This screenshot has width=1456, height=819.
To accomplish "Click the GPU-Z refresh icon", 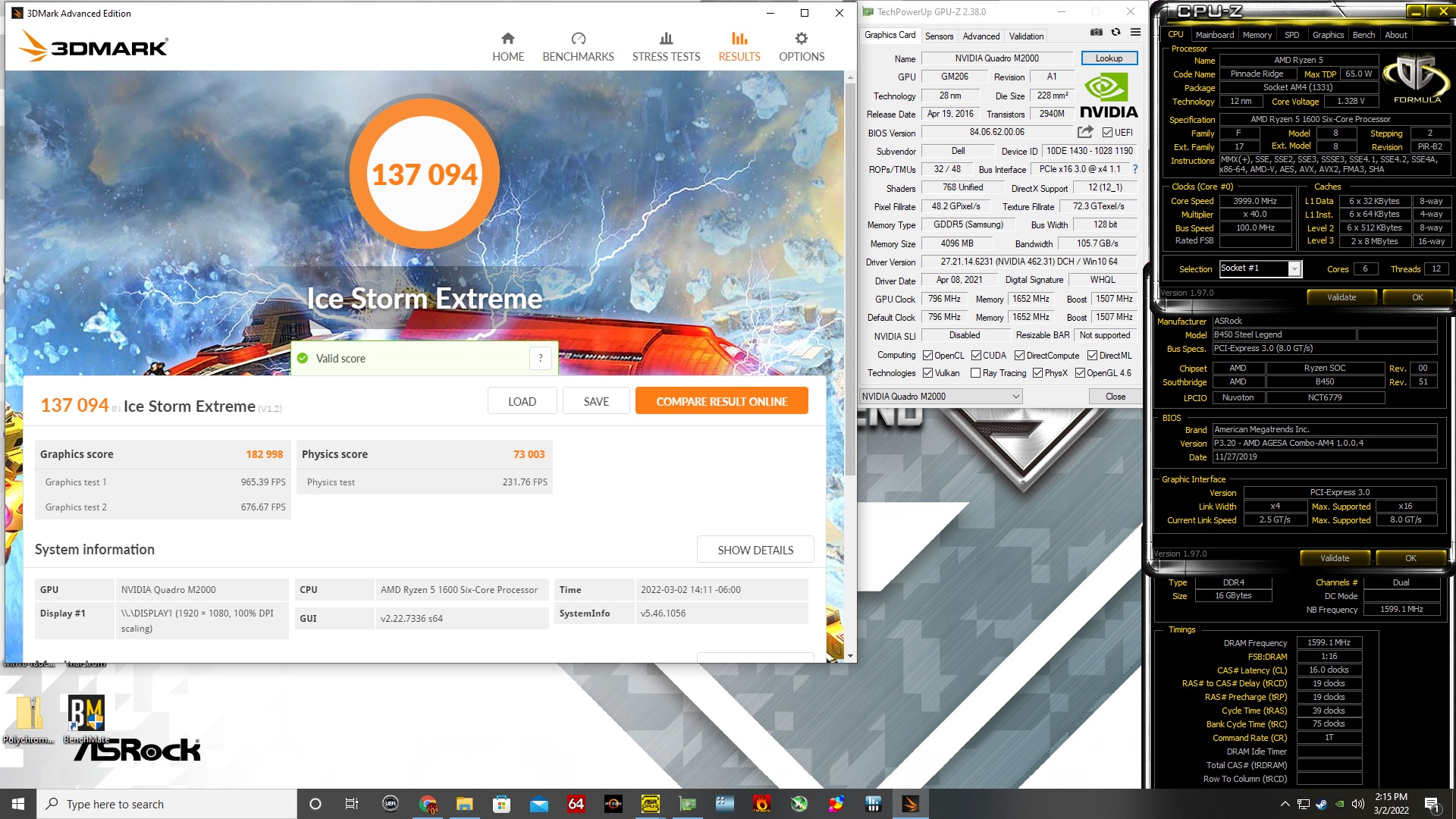I will 1116,33.
